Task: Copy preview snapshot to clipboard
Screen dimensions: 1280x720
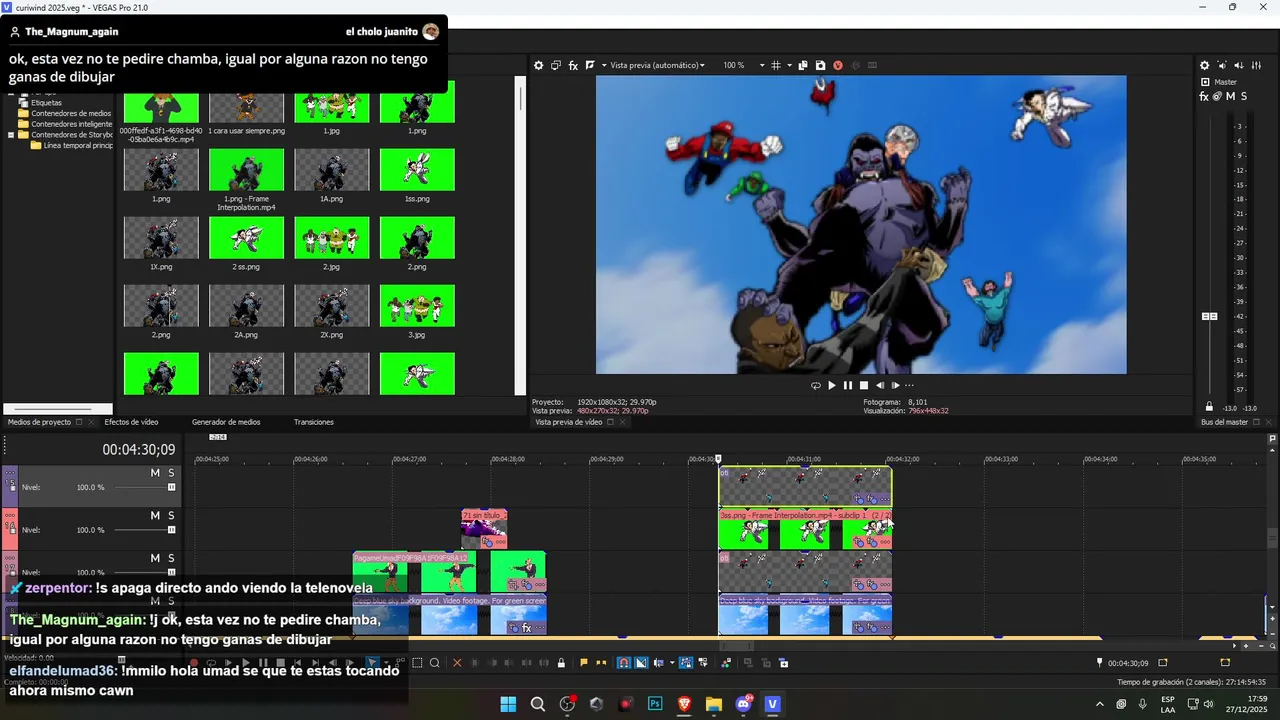Action: pyautogui.click(x=803, y=65)
